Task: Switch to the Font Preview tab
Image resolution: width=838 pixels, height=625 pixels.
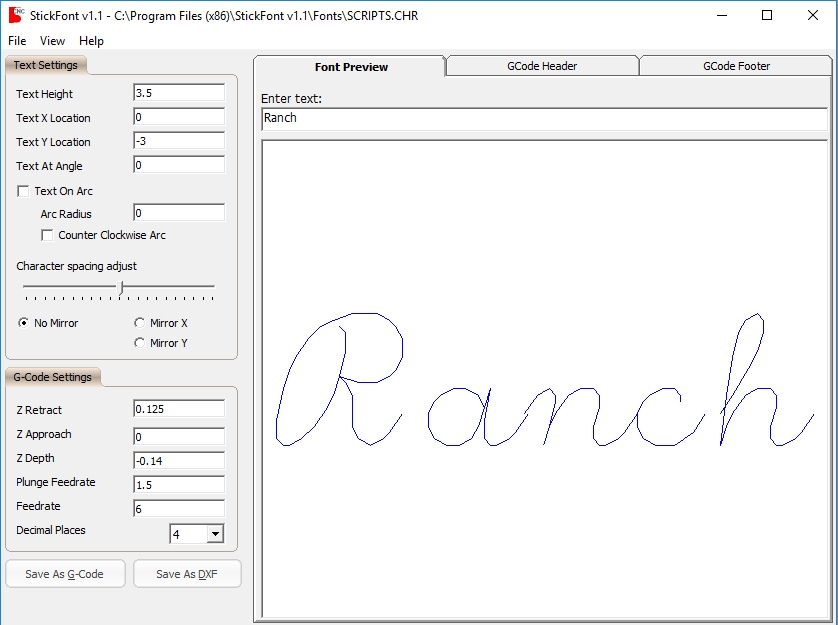Action: (x=351, y=66)
